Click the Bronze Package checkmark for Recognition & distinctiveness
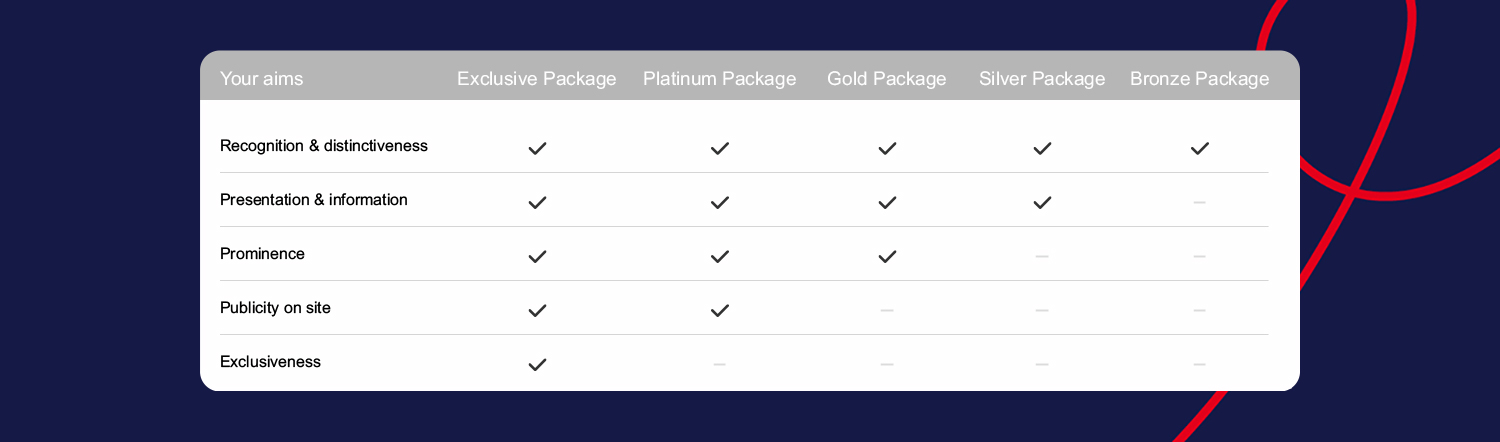 [1200, 148]
